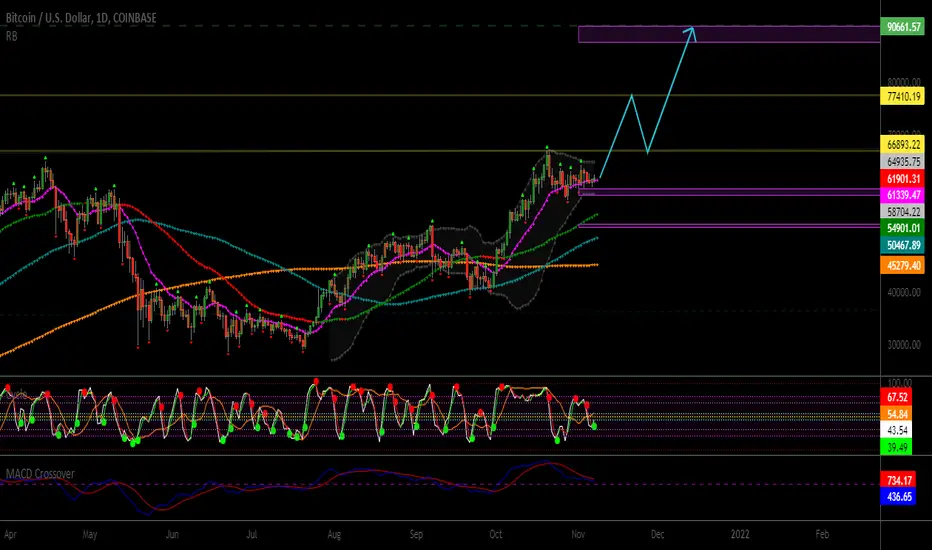Image resolution: width=932 pixels, height=550 pixels.
Task: Select the orange 45279.40 price label
Action: pyautogui.click(x=902, y=265)
